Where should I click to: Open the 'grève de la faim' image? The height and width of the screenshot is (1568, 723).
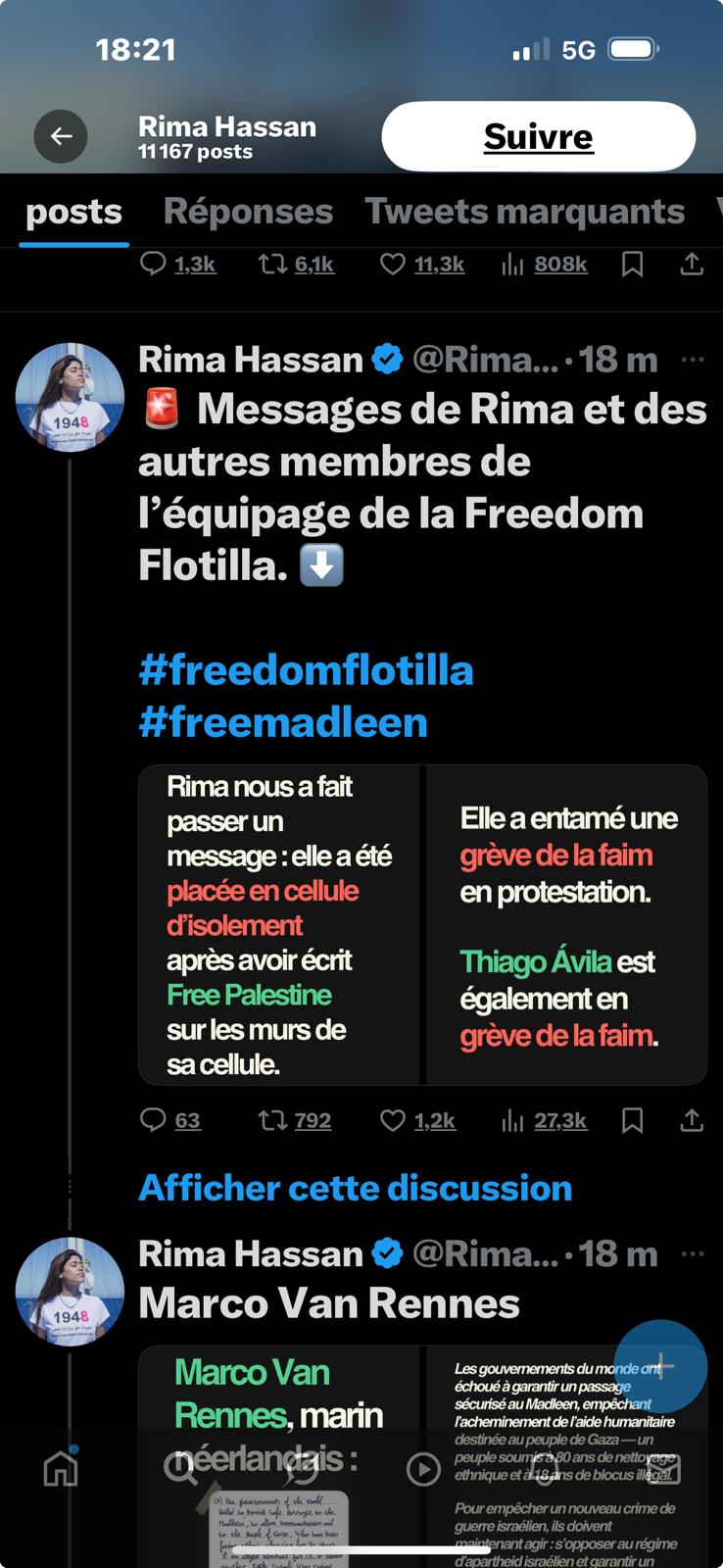[566, 925]
